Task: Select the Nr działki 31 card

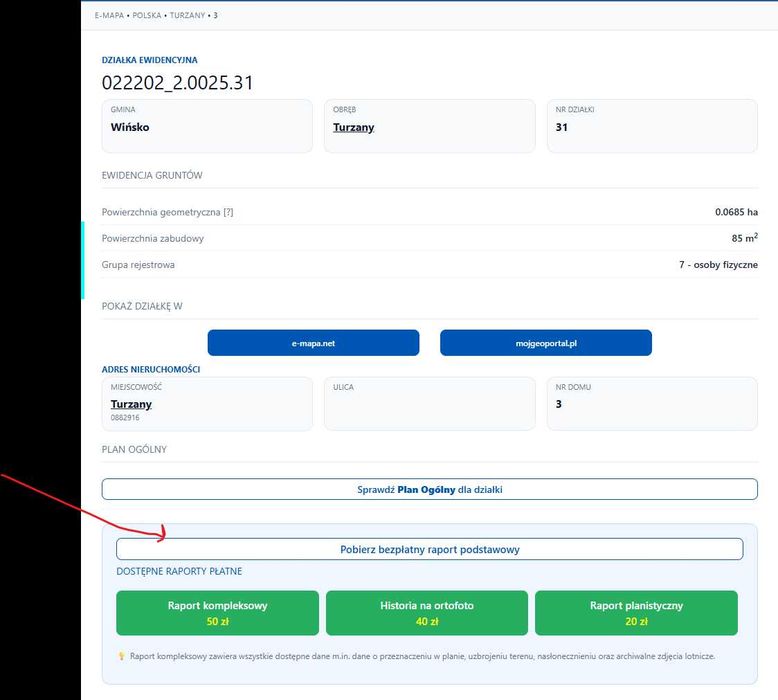Action: [x=652, y=126]
